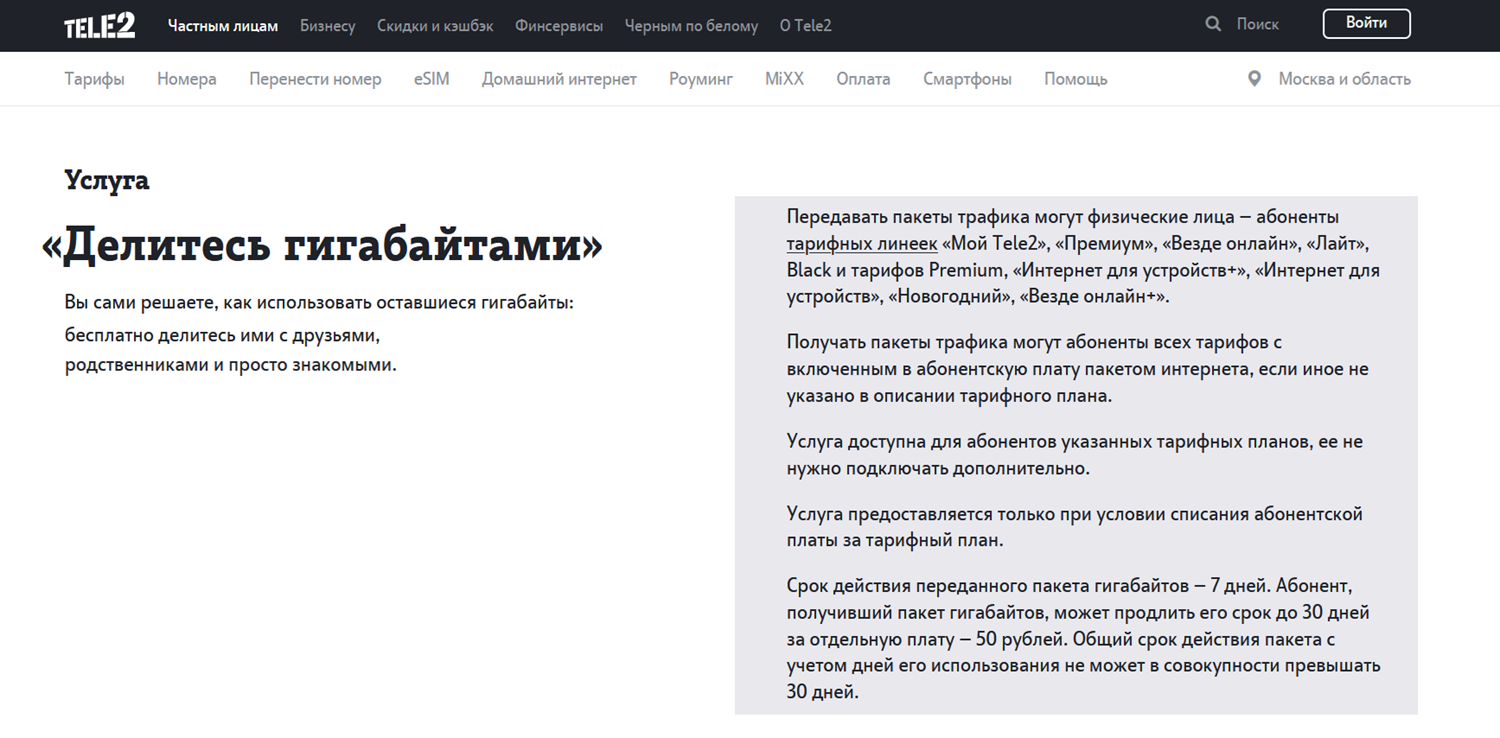Click the Войти login button
This screenshot has width=1500, height=738.
coord(1366,24)
